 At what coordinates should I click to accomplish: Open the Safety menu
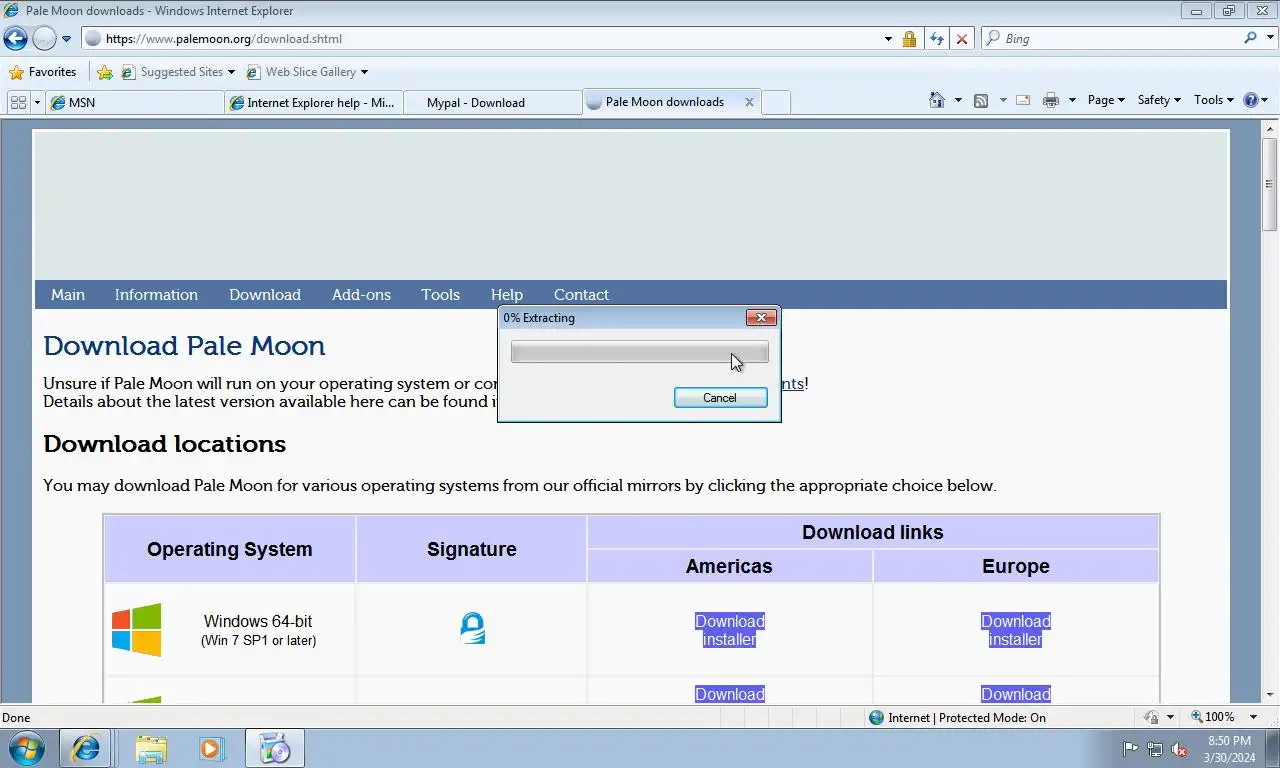pos(1159,100)
